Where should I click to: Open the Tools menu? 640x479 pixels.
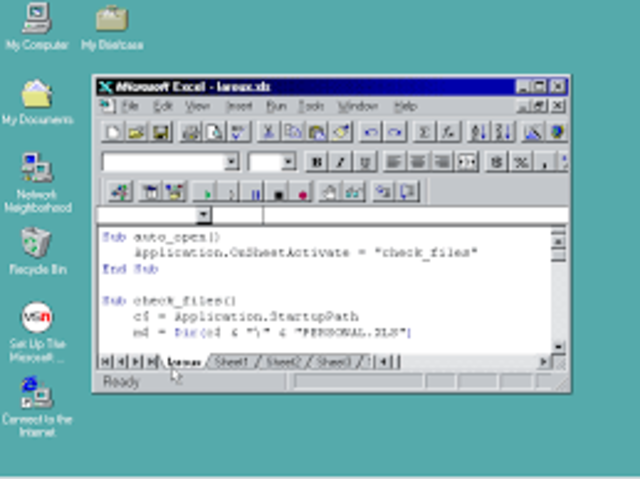pyautogui.click(x=311, y=106)
